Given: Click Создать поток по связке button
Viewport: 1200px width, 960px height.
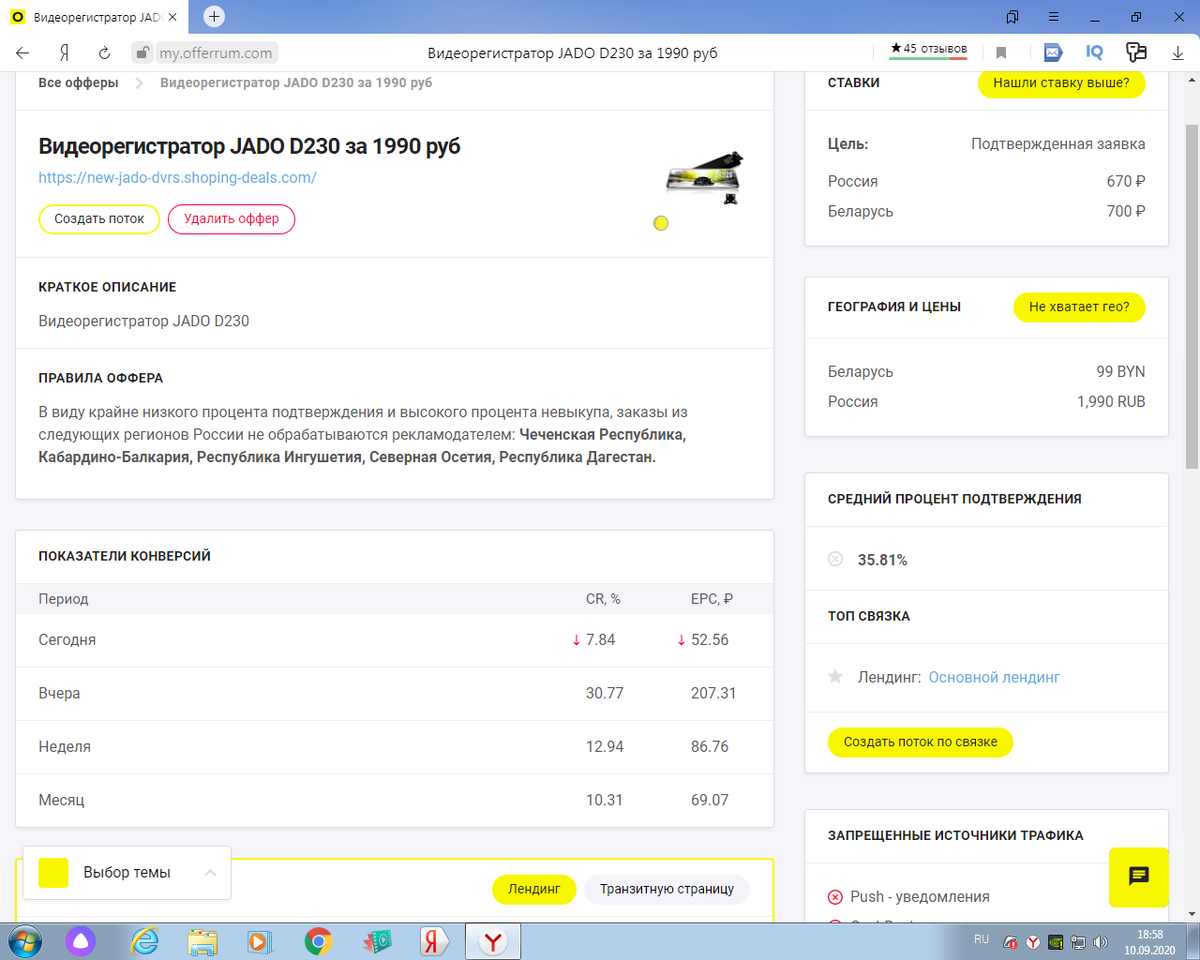Looking at the screenshot, I should 920,743.
